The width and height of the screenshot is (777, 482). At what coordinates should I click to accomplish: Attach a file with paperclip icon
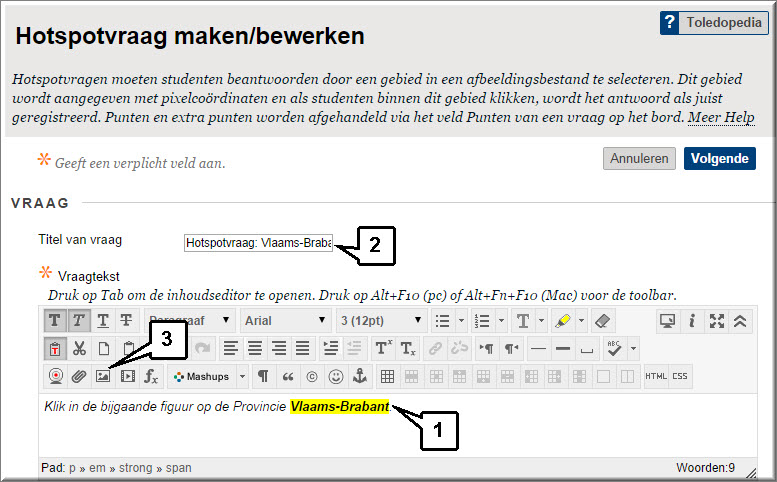(x=79, y=376)
